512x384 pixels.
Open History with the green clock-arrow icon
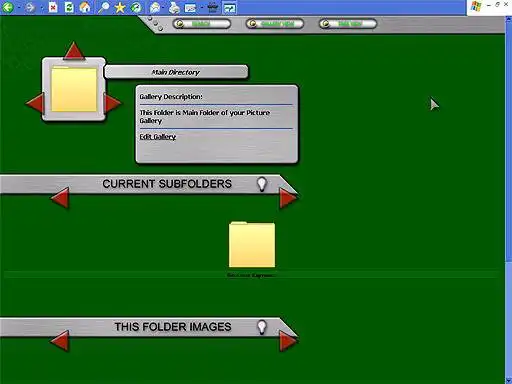(136, 7)
